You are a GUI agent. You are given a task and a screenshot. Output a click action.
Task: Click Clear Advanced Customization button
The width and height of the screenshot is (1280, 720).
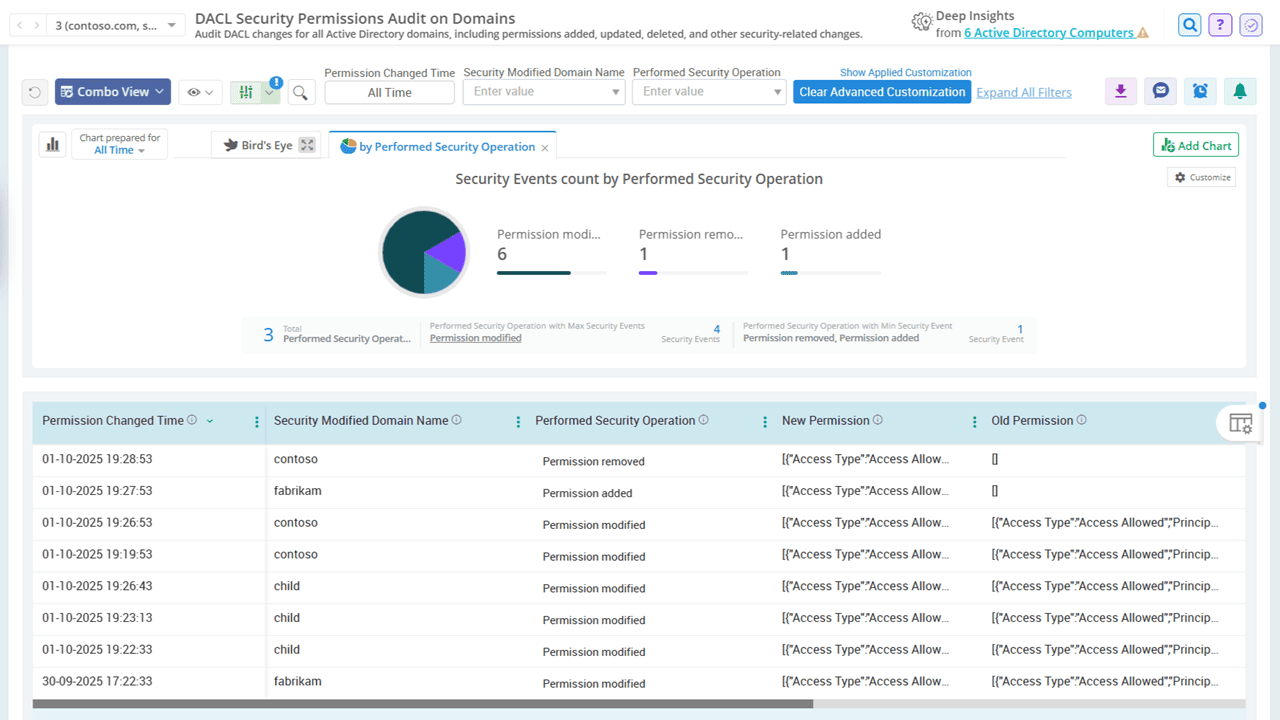pos(882,92)
